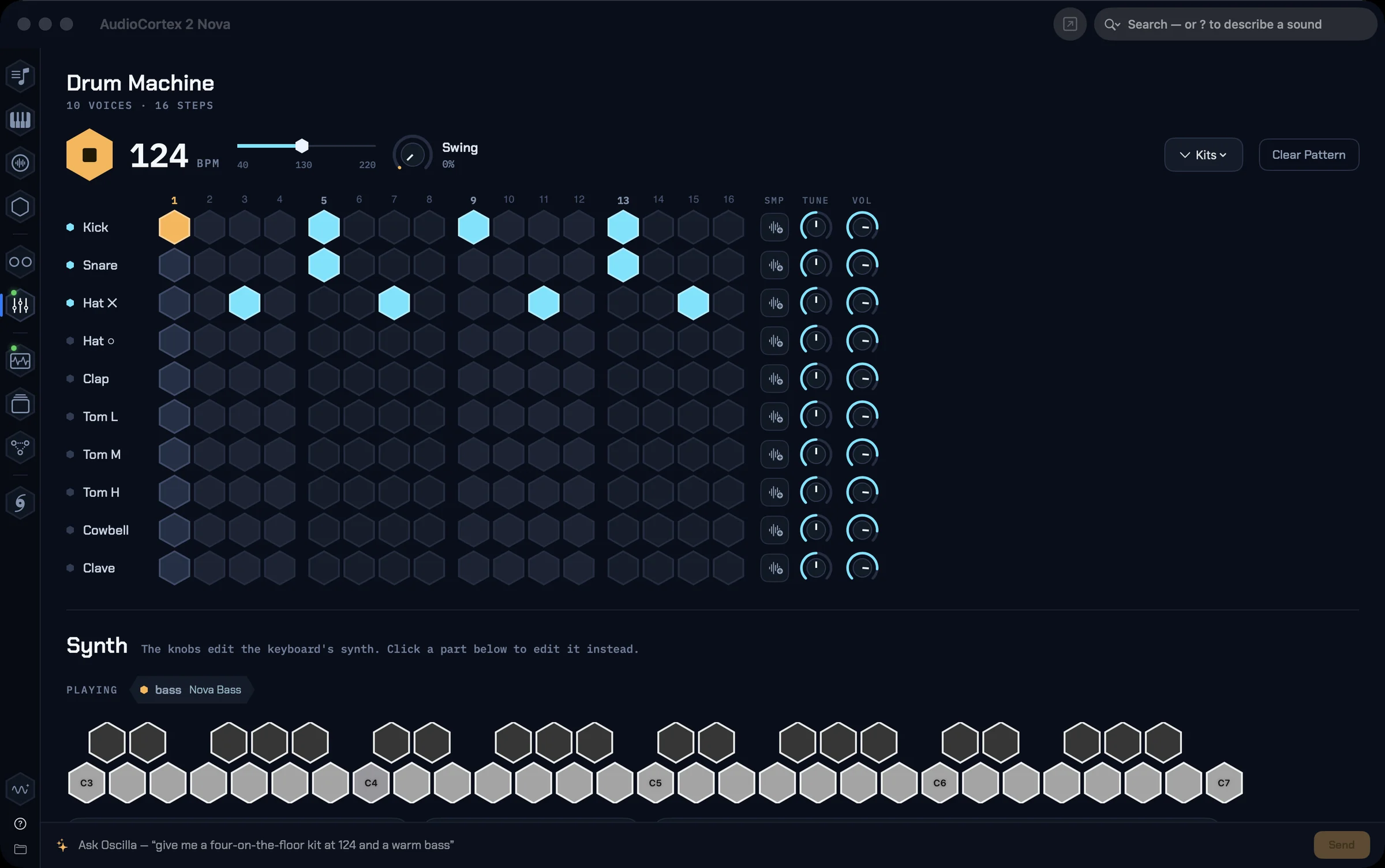Open the oscilloscope monitor sidebar icon
This screenshot has width=1385, height=868.
20,361
